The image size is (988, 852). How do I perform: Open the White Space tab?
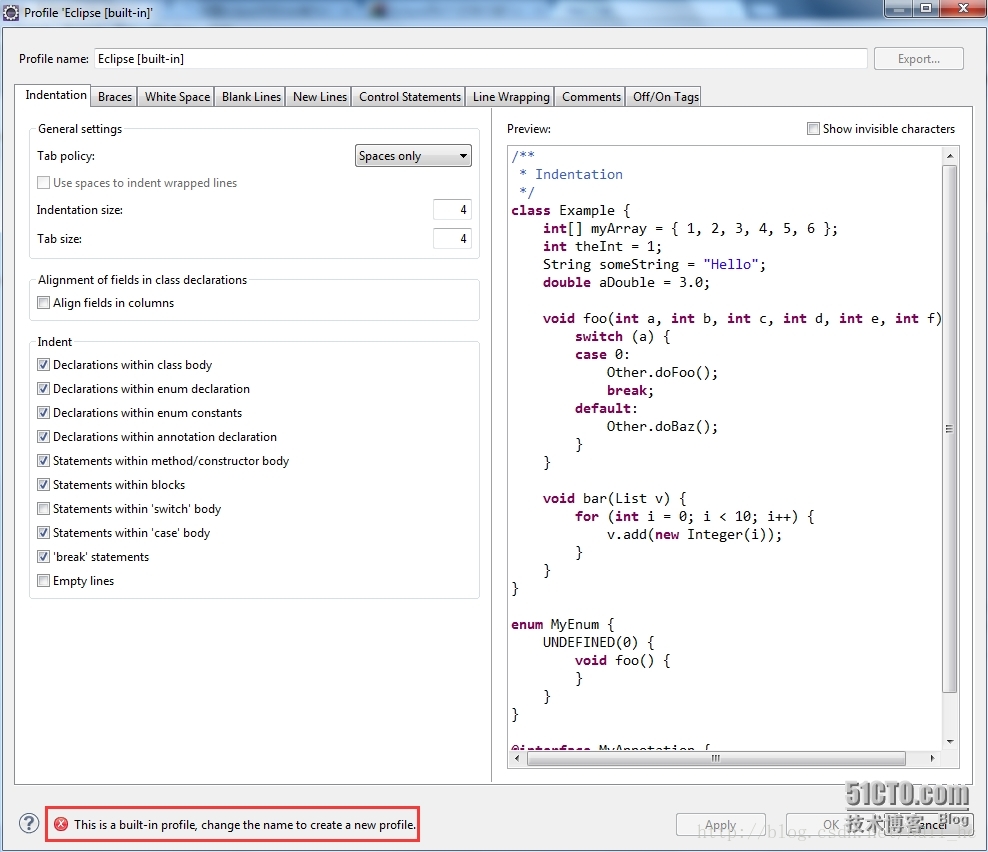click(x=177, y=96)
